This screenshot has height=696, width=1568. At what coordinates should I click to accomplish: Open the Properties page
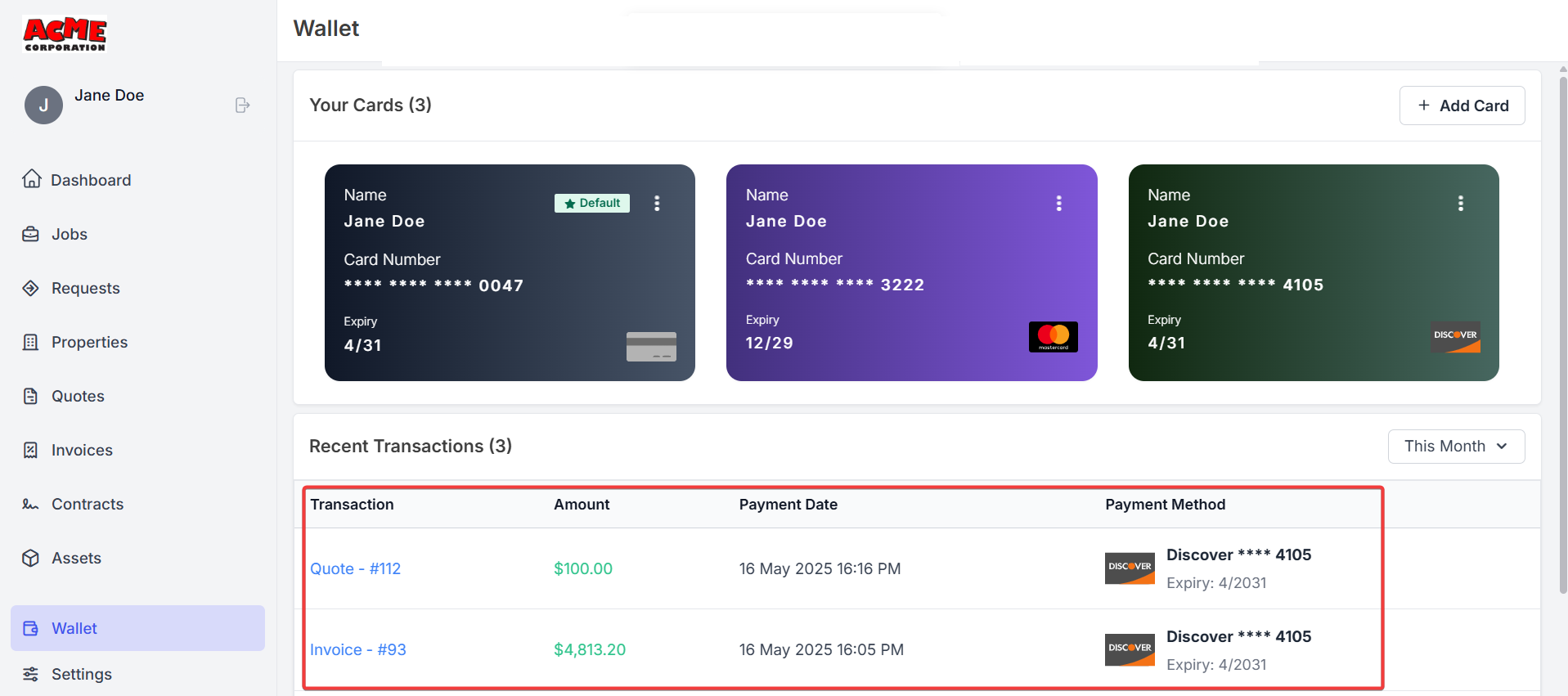click(90, 342)
